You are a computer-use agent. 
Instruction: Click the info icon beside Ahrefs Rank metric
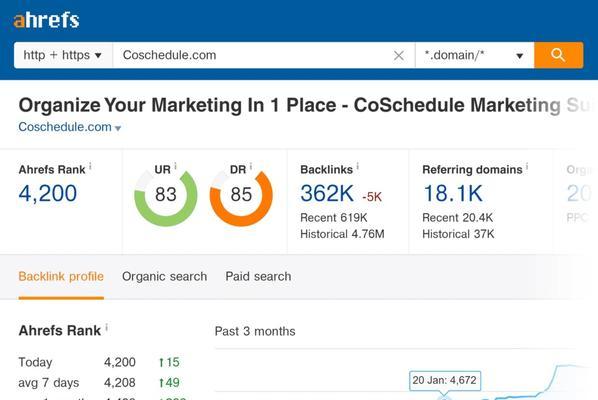(90, 166)
